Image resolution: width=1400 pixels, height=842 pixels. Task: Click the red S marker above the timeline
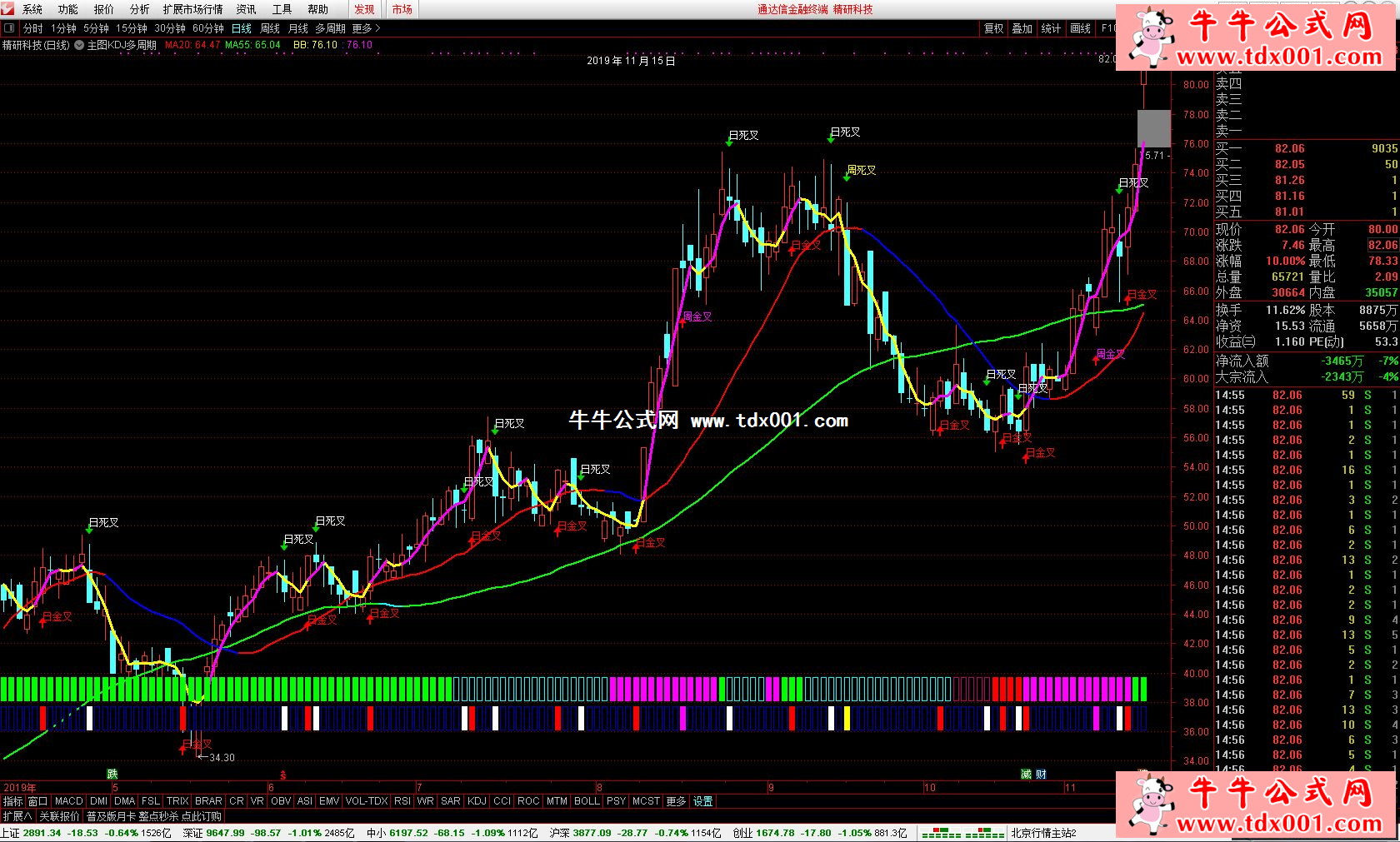tap(283, 775)
